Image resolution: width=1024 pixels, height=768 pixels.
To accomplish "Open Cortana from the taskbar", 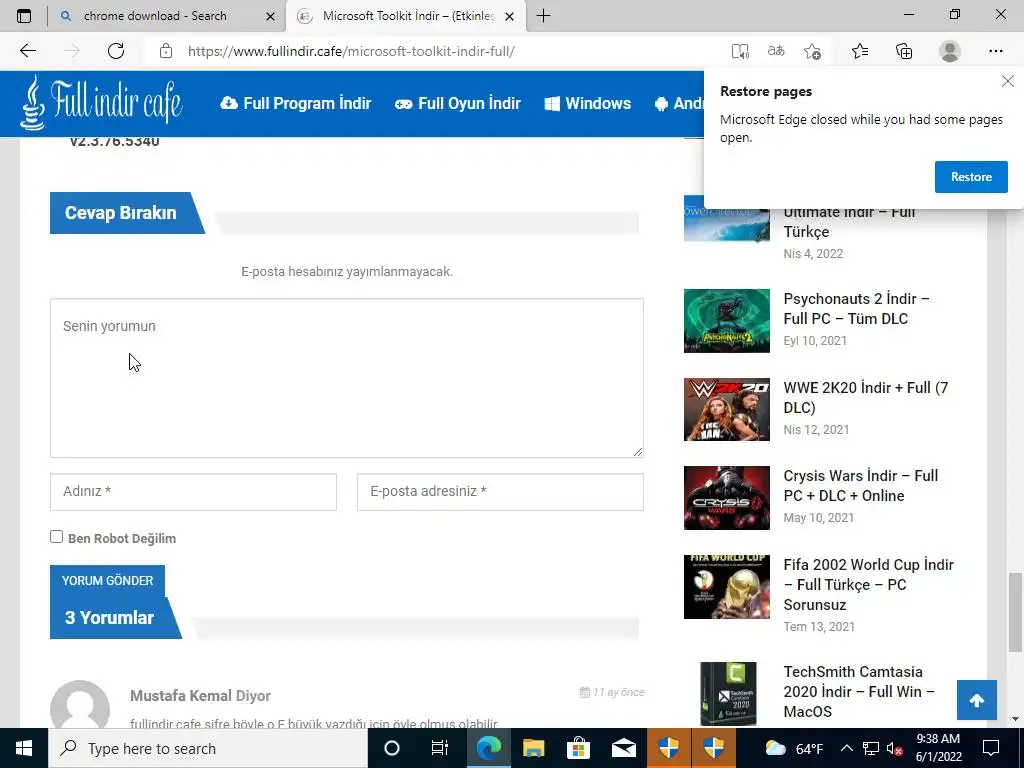I will point(392,748).
